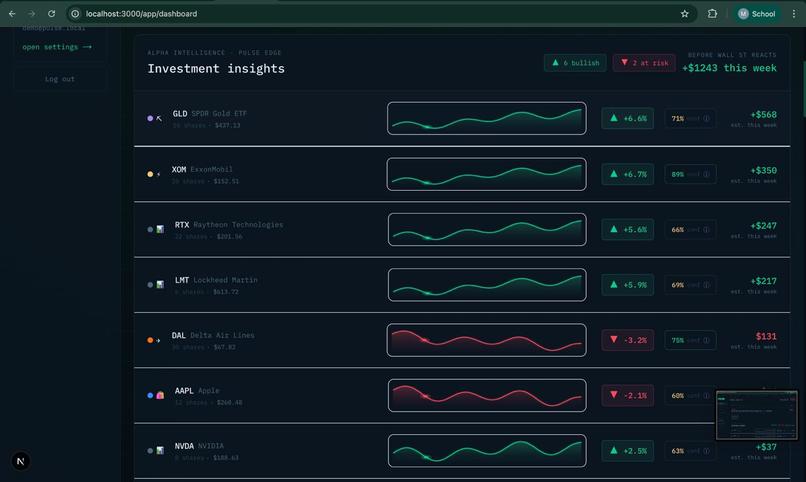806x482 pixels.
Task: Click the Investment insights heading
Action: [216, 68]
